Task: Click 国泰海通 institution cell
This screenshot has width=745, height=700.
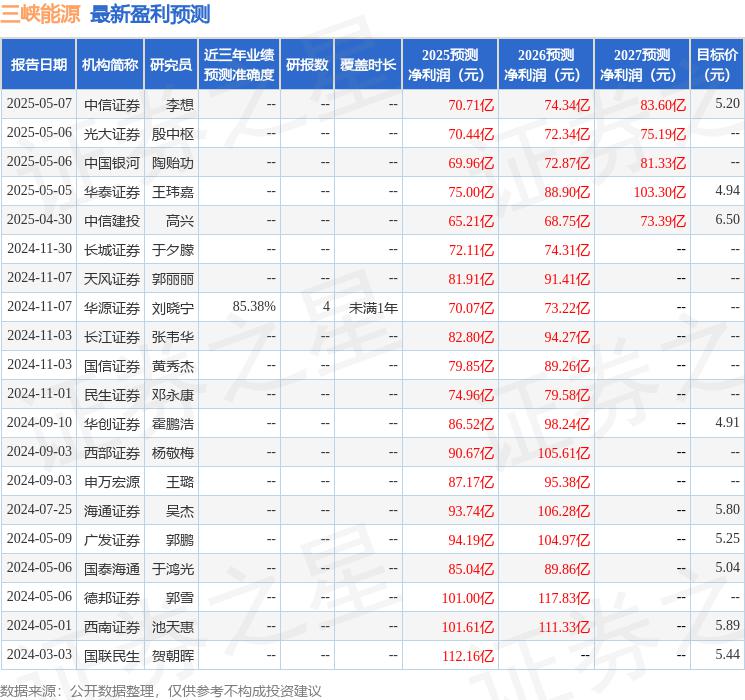Action: [112, 569]
